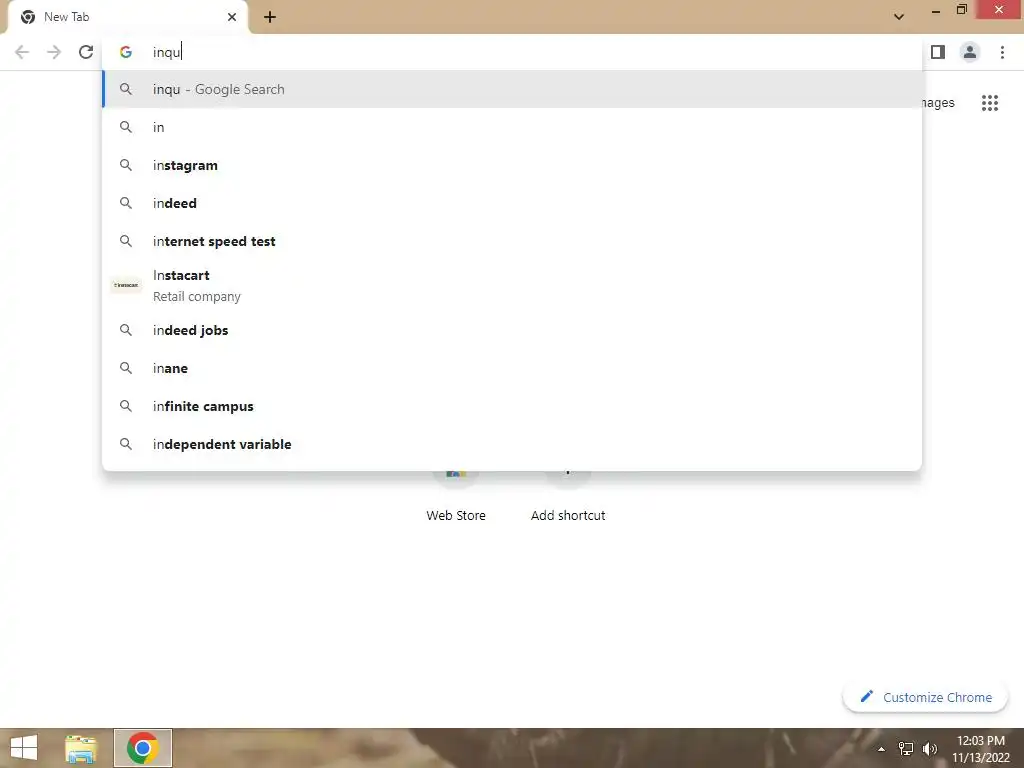Show hidden system tray icons
1024x768 pixels.
[881, 749]
